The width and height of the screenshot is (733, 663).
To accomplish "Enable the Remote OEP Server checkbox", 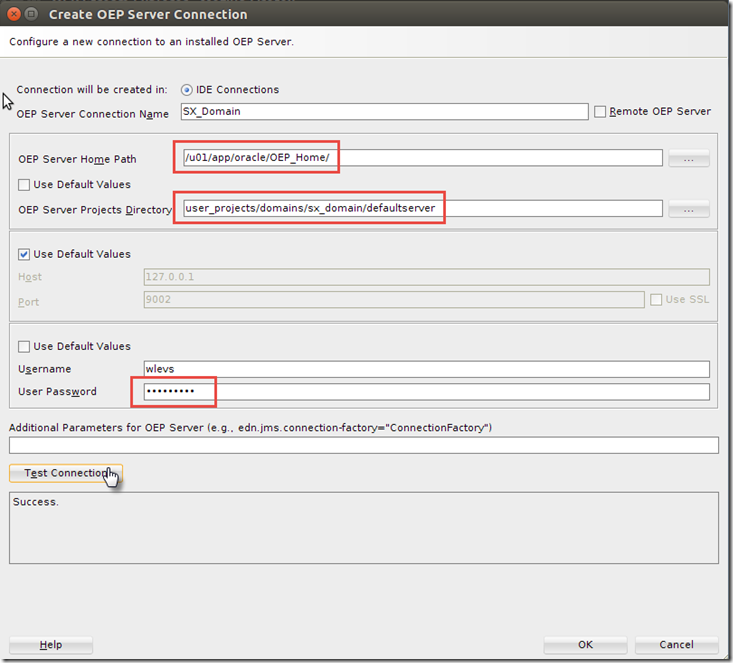I will pyautogui.click(x=601, y=112).
